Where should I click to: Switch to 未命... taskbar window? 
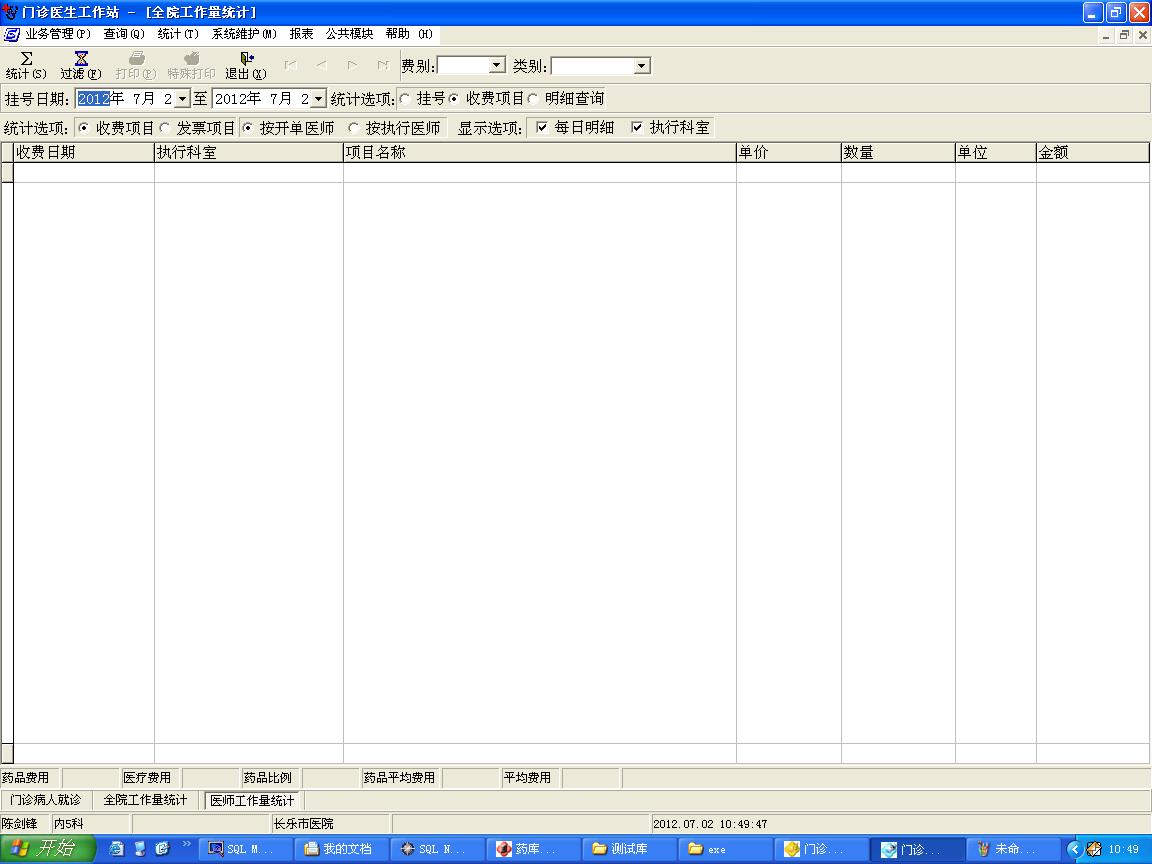coord(1013,849)
